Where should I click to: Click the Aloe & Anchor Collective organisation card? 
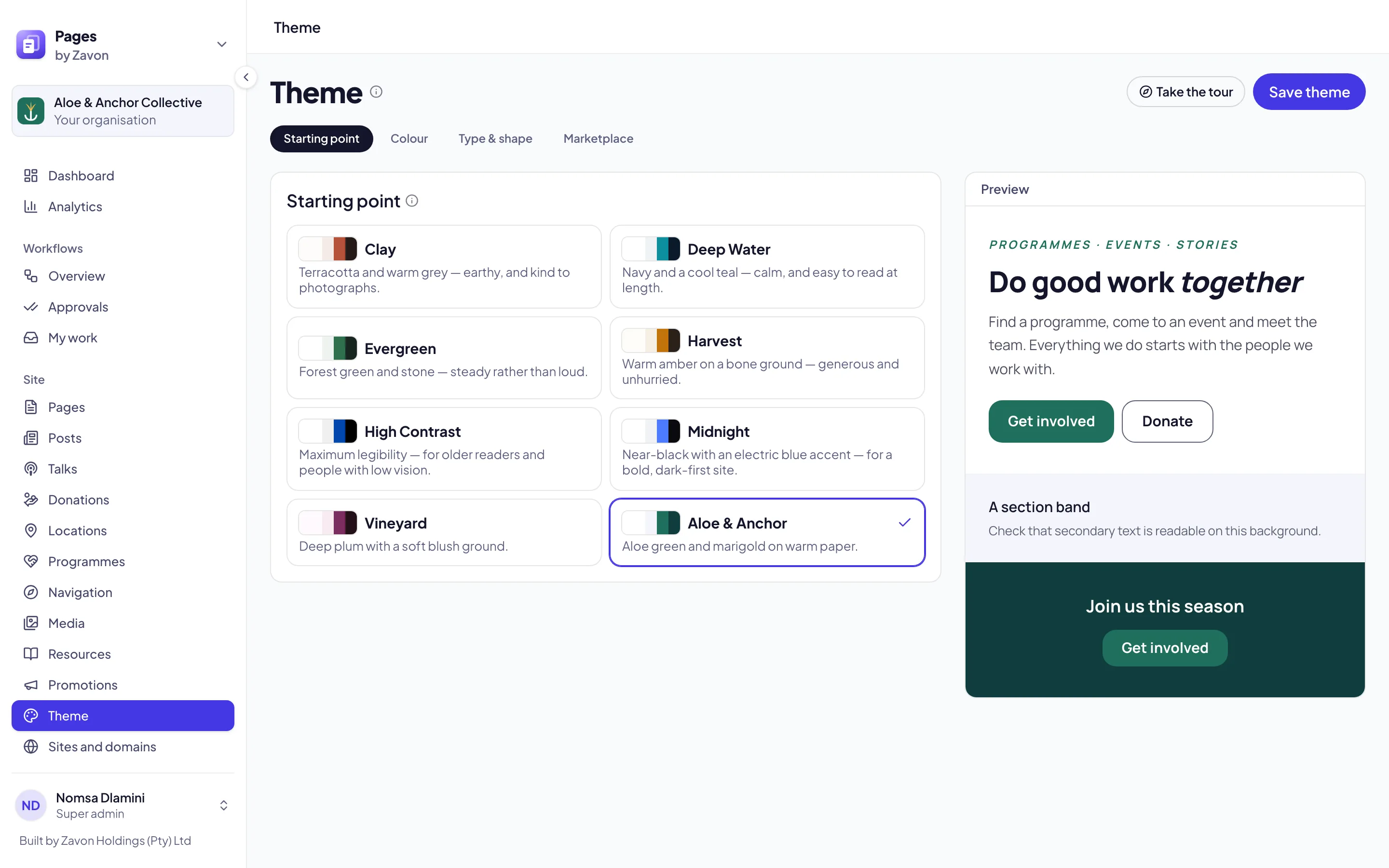click(x=123, y=111)
